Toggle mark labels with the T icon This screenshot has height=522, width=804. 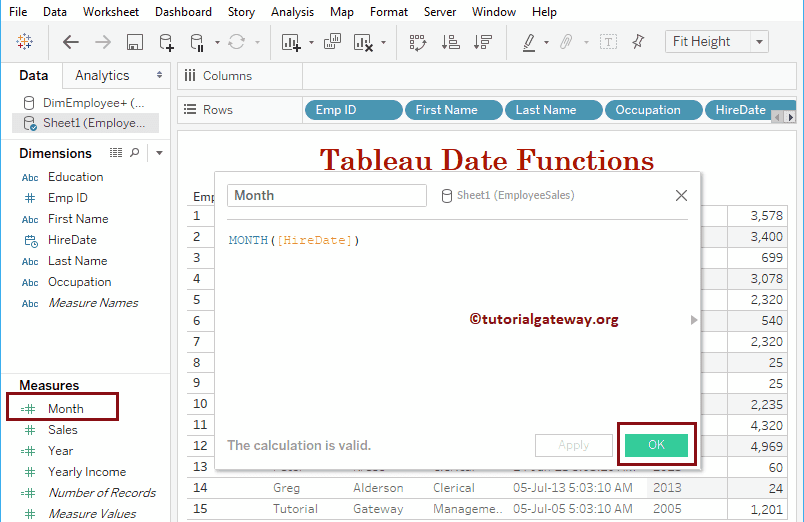(608, 42)
